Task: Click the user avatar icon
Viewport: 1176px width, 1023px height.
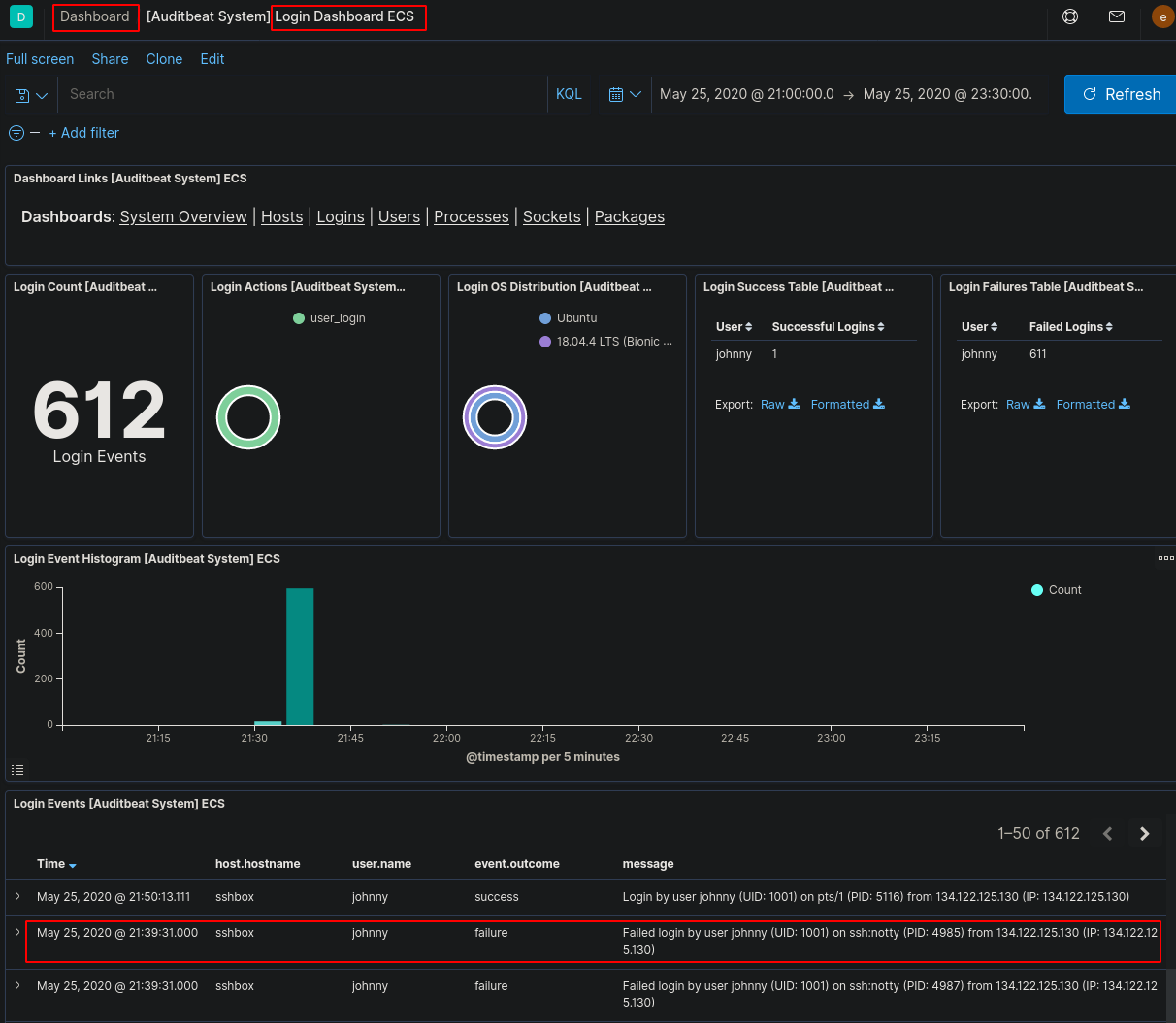Action: point(1162,16)
